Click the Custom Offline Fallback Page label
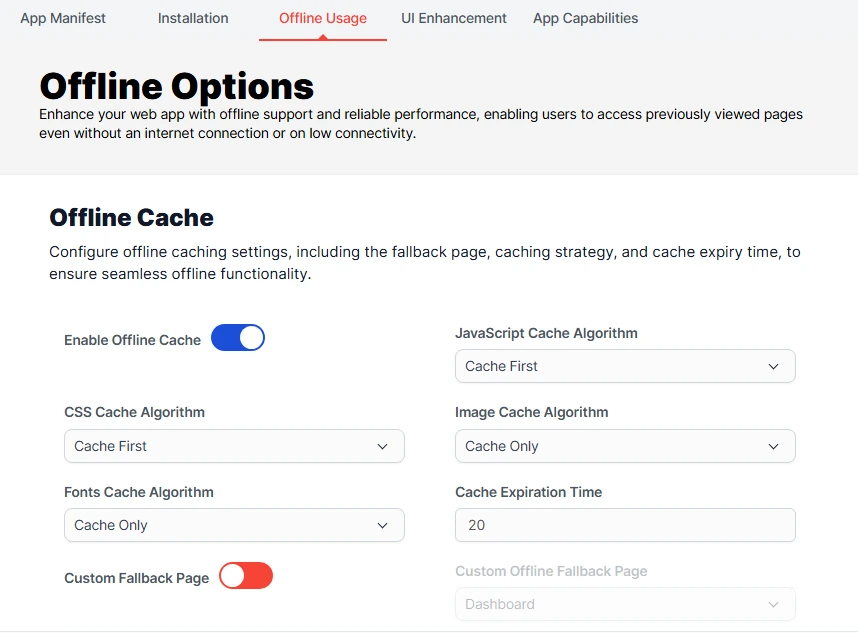The width and height of the screenshot is (858, 633). [551, 571]
